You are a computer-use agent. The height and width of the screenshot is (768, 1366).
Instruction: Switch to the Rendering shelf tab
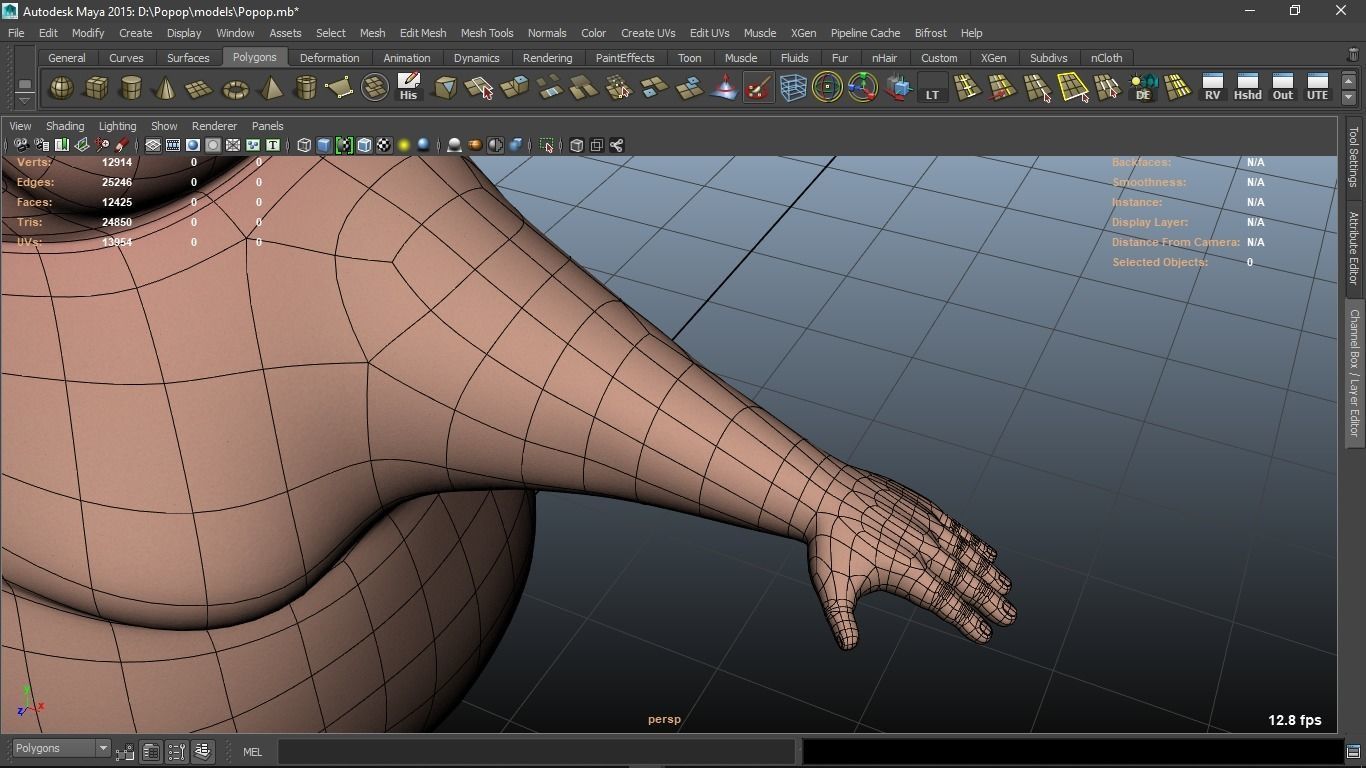[547, 58]
